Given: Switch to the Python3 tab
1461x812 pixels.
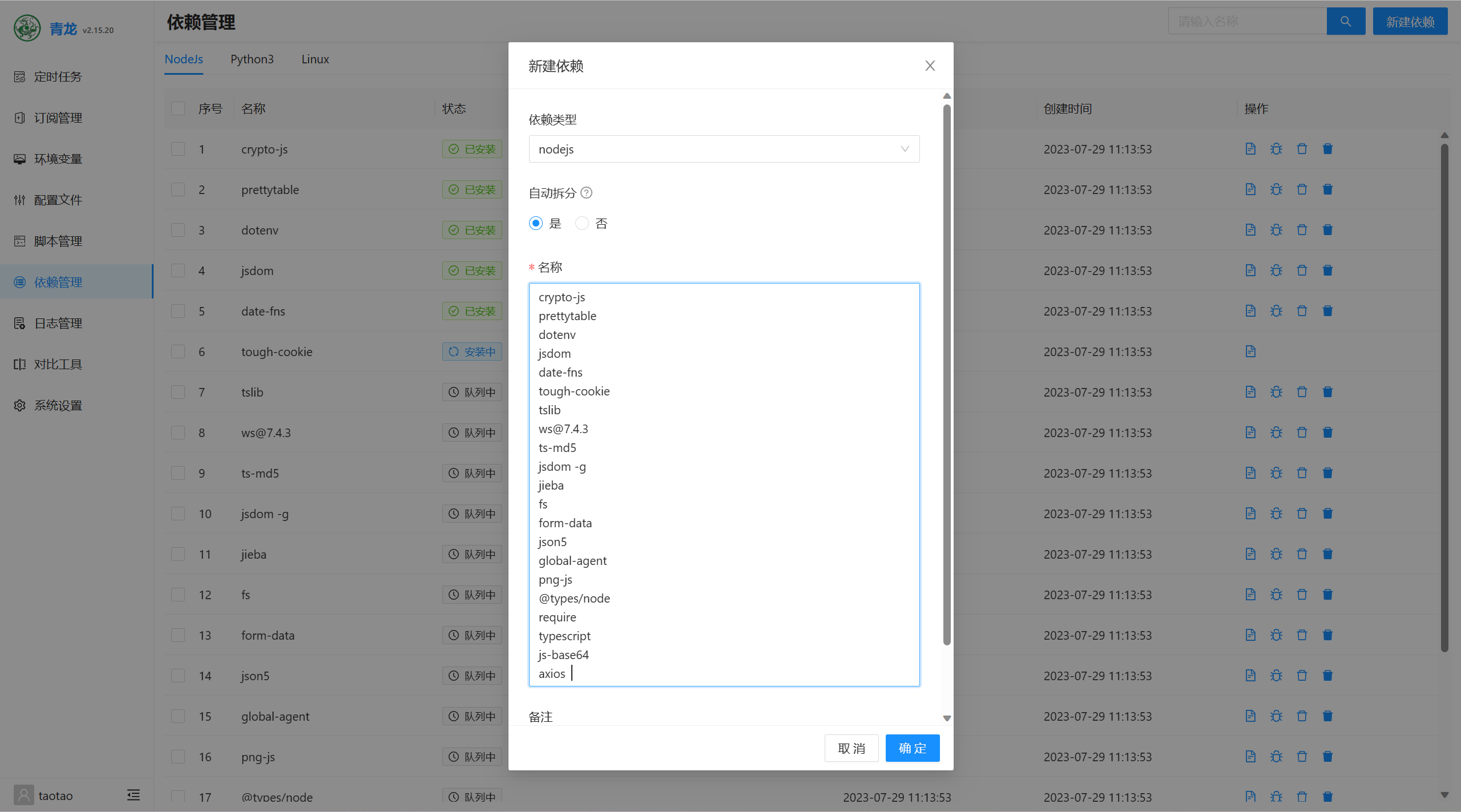Looking at the screenshot, I should point(252,59).
